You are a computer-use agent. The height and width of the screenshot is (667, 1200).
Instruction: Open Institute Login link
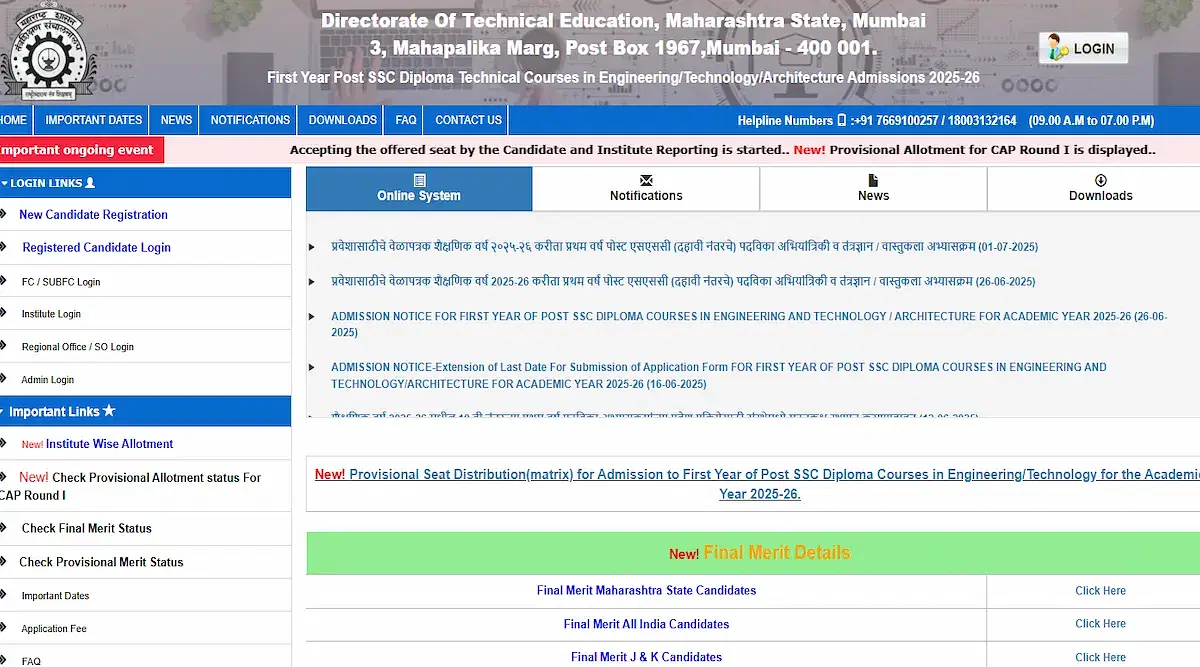click(51, 314)
